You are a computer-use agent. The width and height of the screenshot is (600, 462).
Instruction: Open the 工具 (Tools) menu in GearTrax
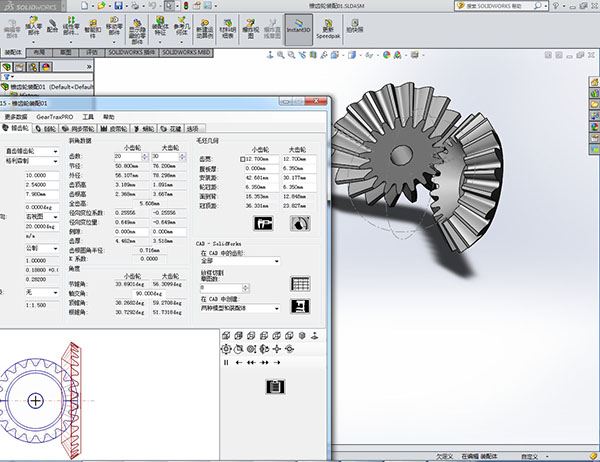tap(88, 117)
